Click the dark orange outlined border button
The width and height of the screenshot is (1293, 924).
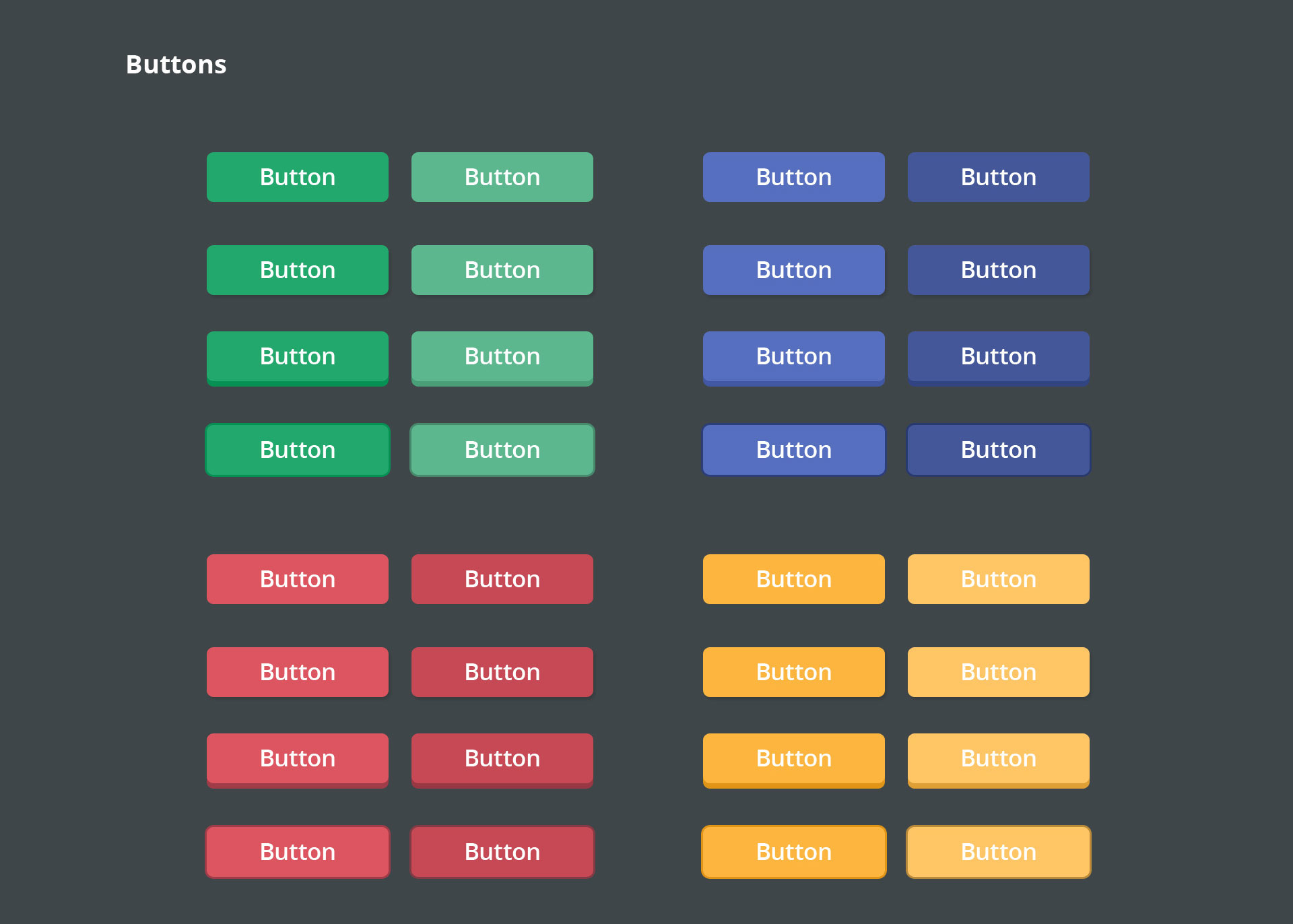click(793, 852)
